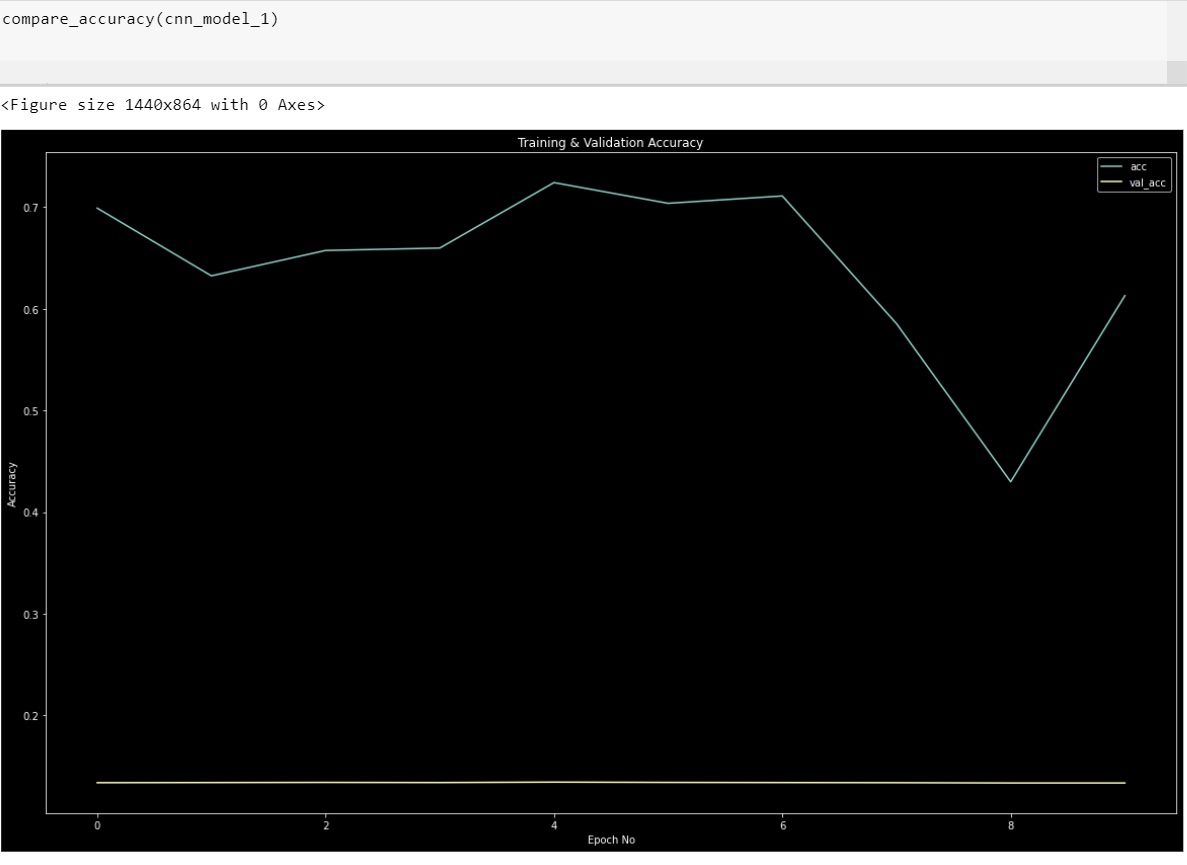Click the x-axis tick label 8
The image size is (1187, 865).
point(1011,826)
